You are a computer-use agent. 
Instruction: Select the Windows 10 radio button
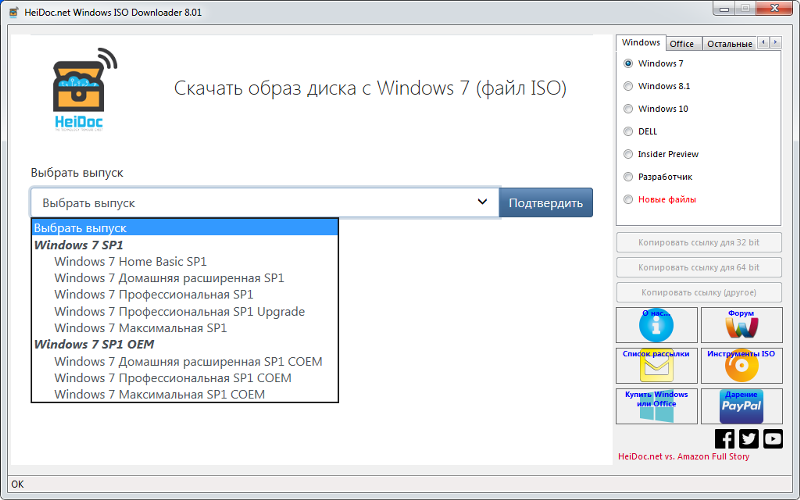628,109
